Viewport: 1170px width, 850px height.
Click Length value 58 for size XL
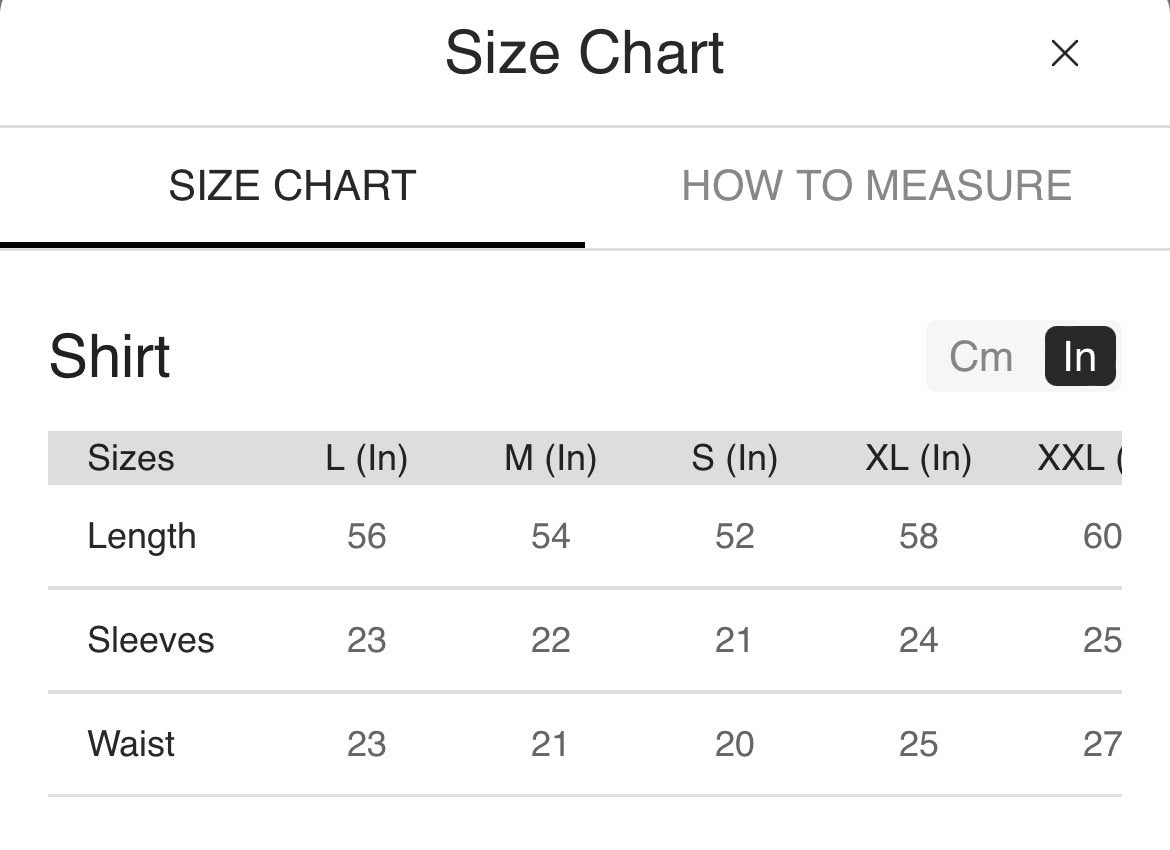point(919,537)
